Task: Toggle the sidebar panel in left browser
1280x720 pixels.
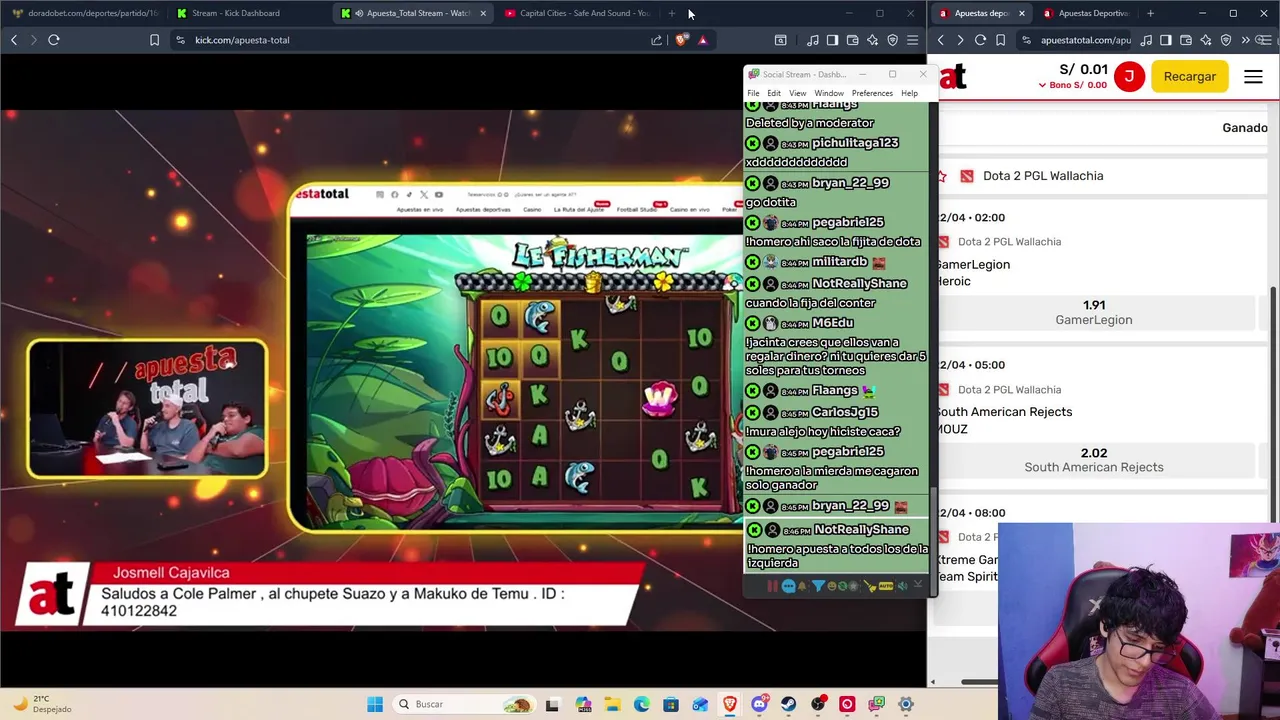Action: pos(832,40)
